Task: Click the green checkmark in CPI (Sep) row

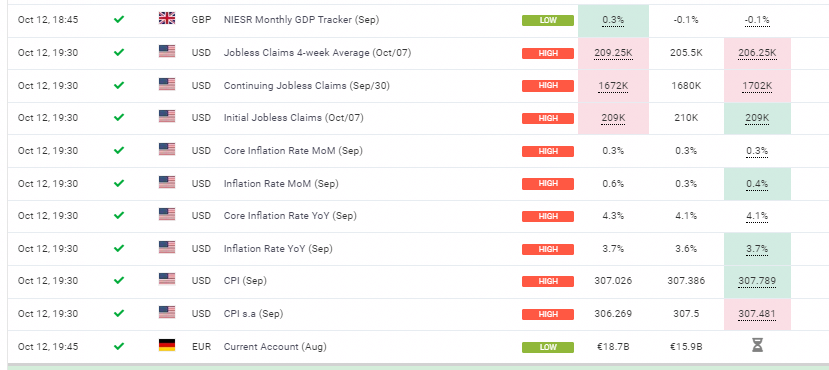Action: [x=119, y=281]
